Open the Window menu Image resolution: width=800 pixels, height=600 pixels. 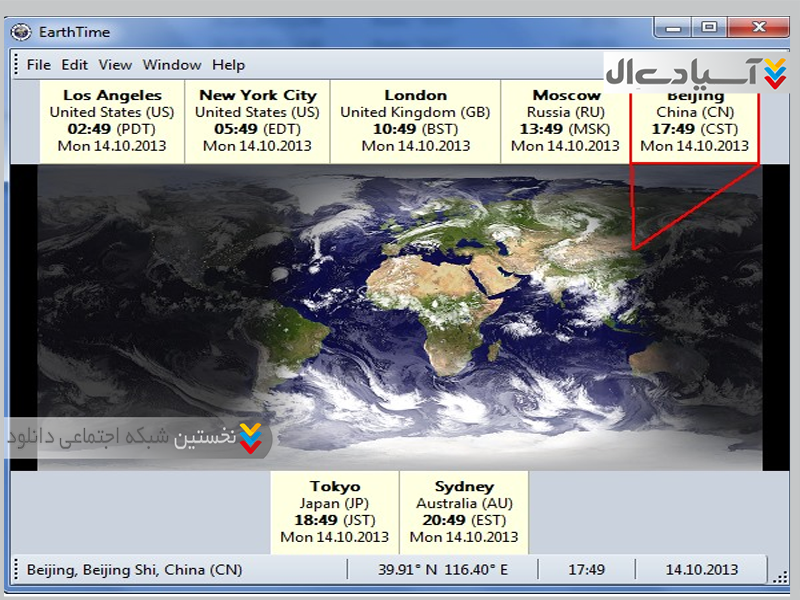172,65
